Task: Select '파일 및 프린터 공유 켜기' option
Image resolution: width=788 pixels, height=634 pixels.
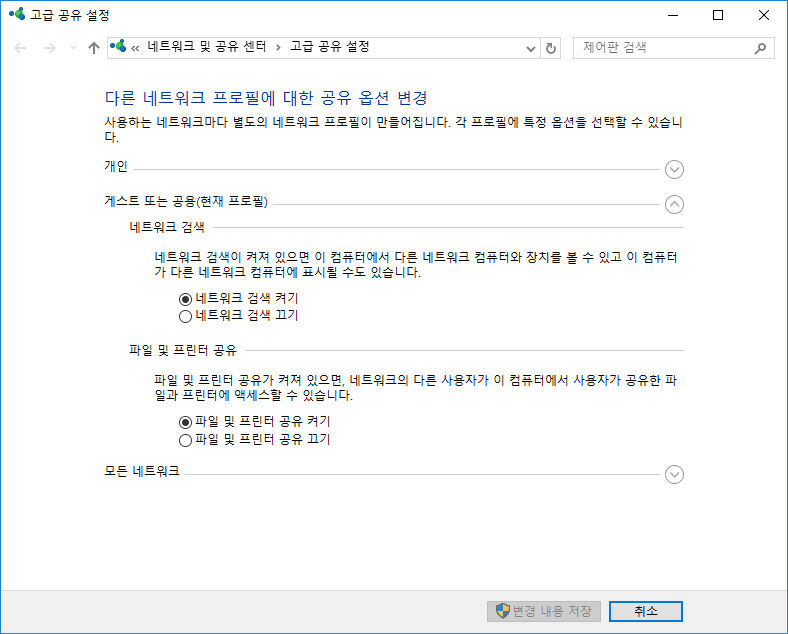Action: click(184, 422)
